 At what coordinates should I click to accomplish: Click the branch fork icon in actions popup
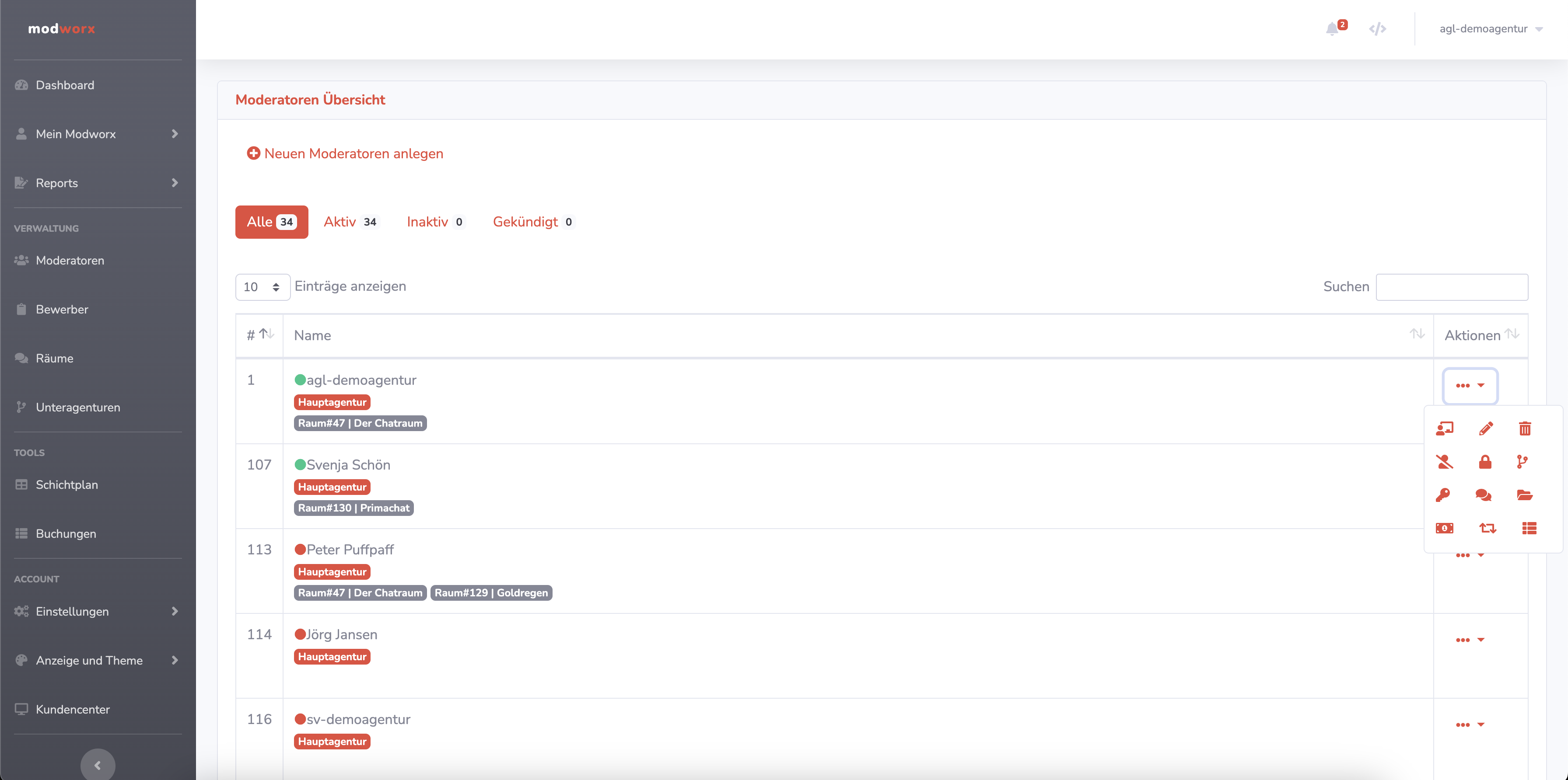[x=1522, y=462]
